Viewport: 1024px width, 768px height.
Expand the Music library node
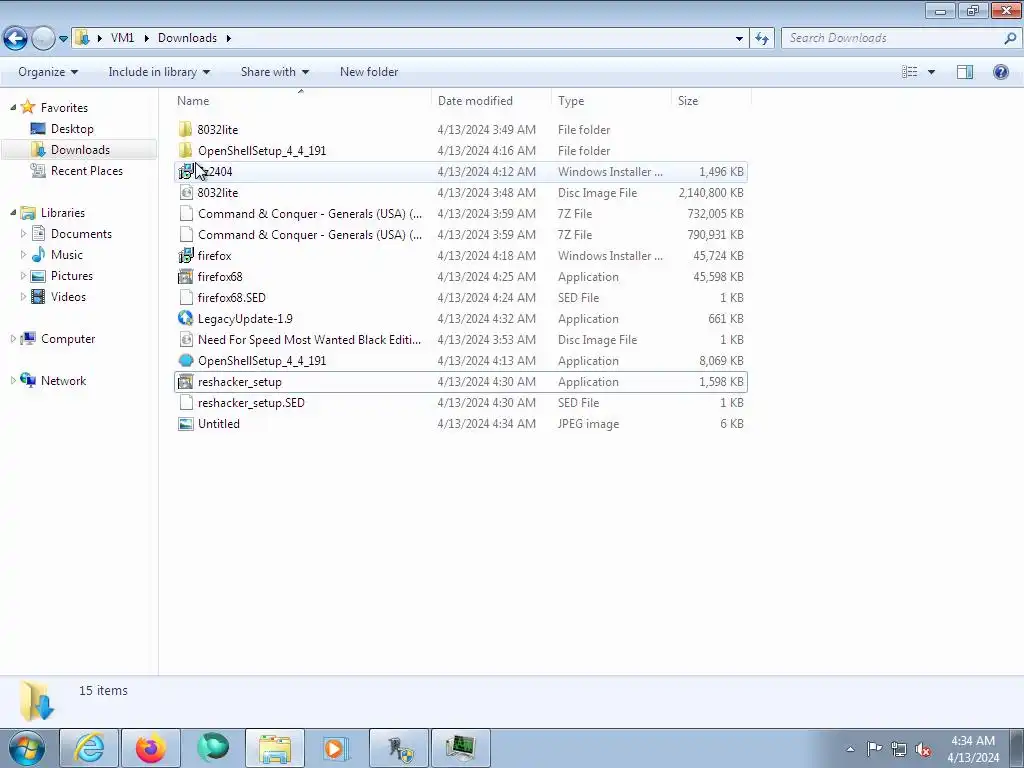[x=24, y=255]
